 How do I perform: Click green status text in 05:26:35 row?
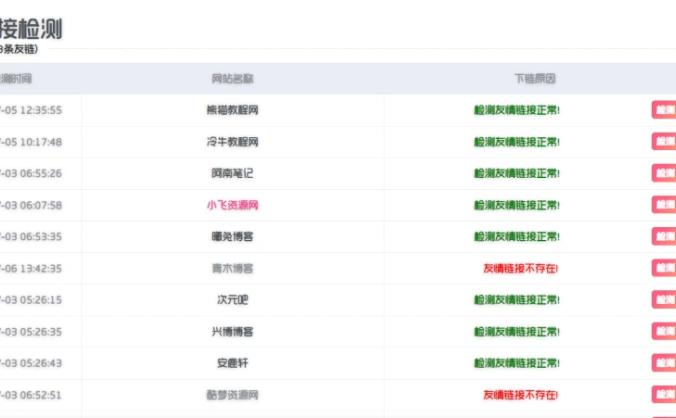click(x=517, y=332)
